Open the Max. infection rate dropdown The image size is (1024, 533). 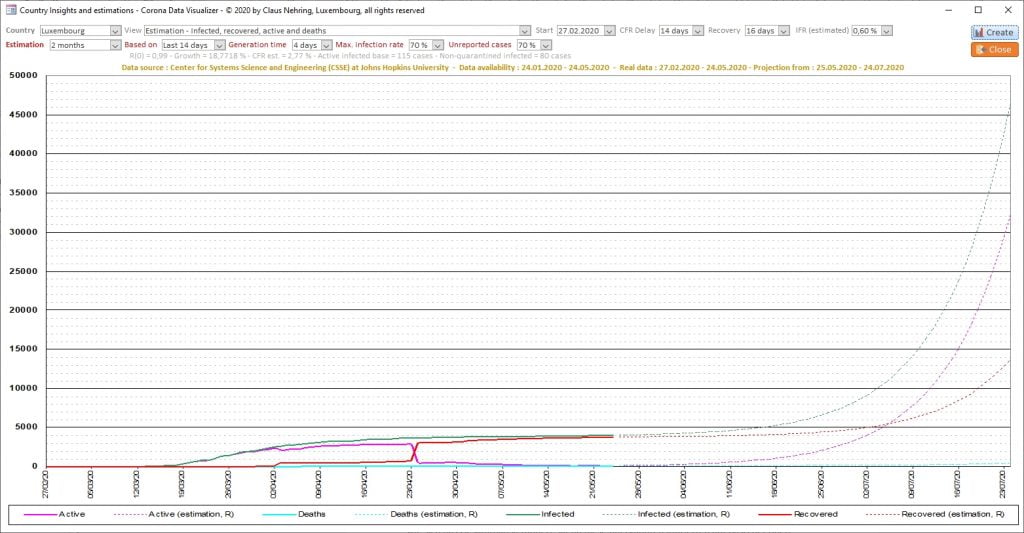coord(437,45)
